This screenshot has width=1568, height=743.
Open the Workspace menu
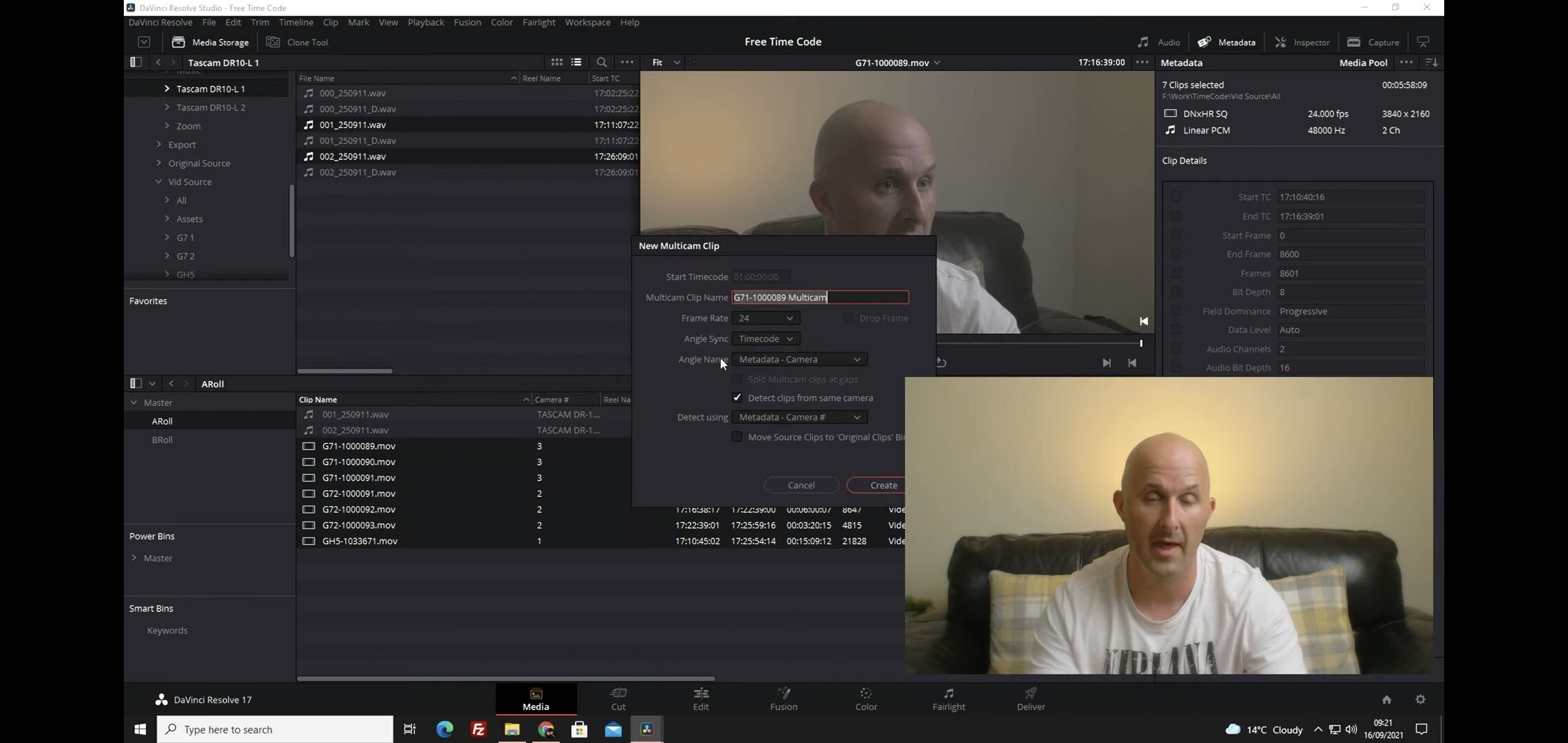pos(587,22)
